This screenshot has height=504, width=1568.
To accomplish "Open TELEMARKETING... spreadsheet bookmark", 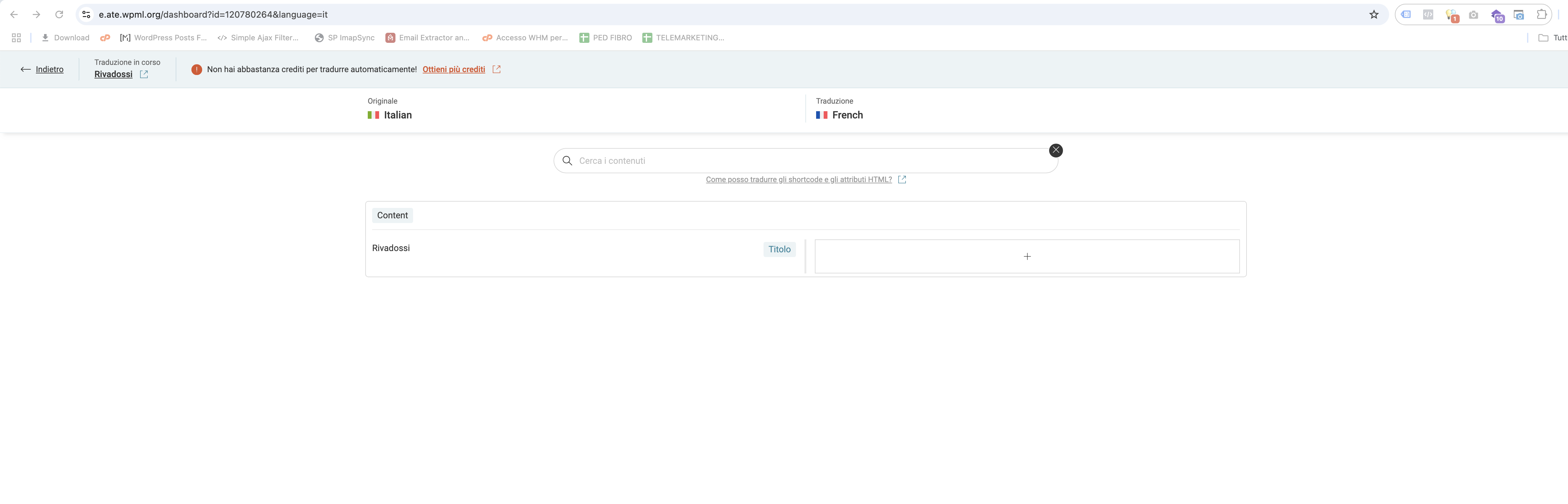I will (683, 38).
